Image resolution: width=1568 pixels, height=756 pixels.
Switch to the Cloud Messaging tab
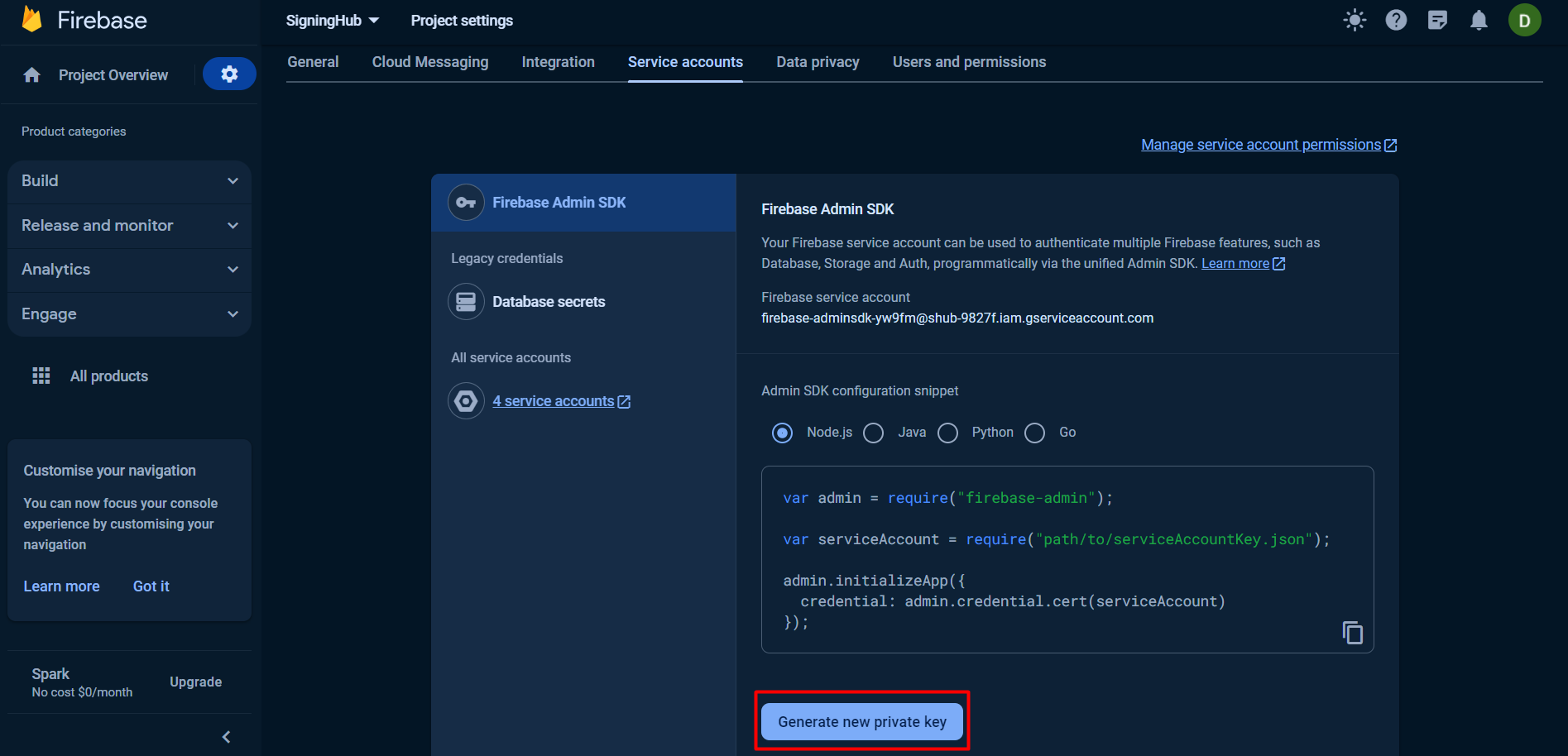tap(430, 62)
